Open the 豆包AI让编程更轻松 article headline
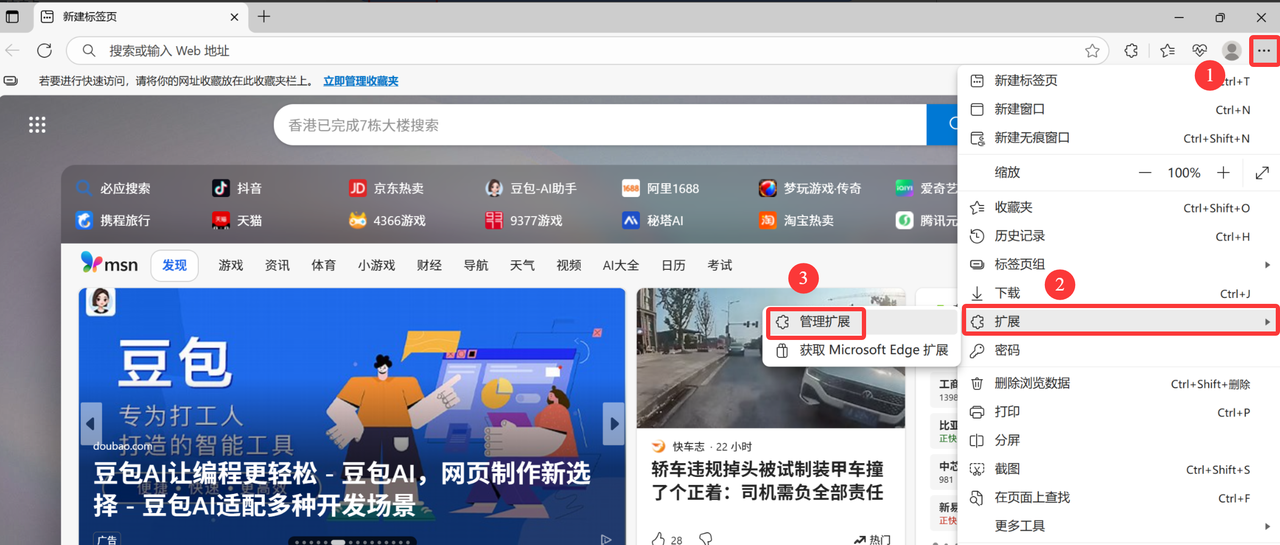Image resolution: width=1280 pixels, height=545 pixels. [342, 488]
